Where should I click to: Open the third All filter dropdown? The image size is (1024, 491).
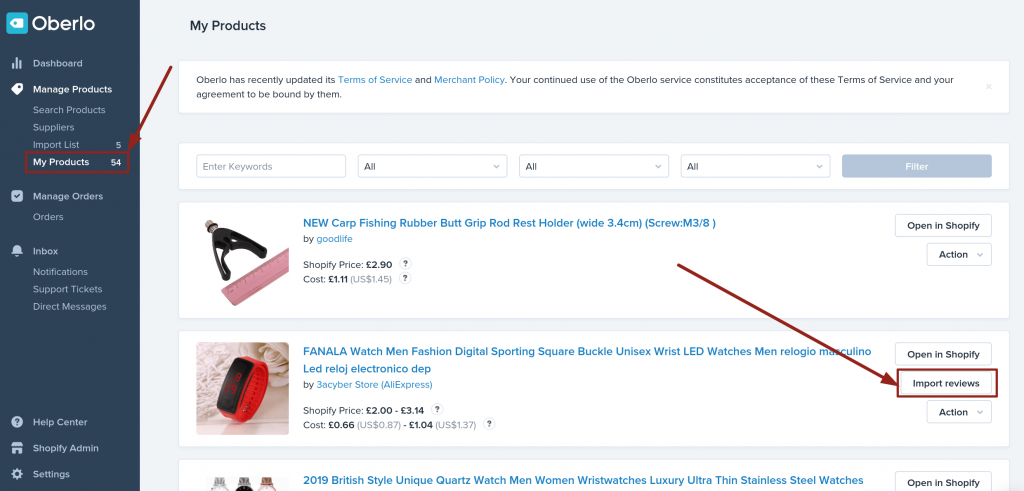(x=756, y=166)
